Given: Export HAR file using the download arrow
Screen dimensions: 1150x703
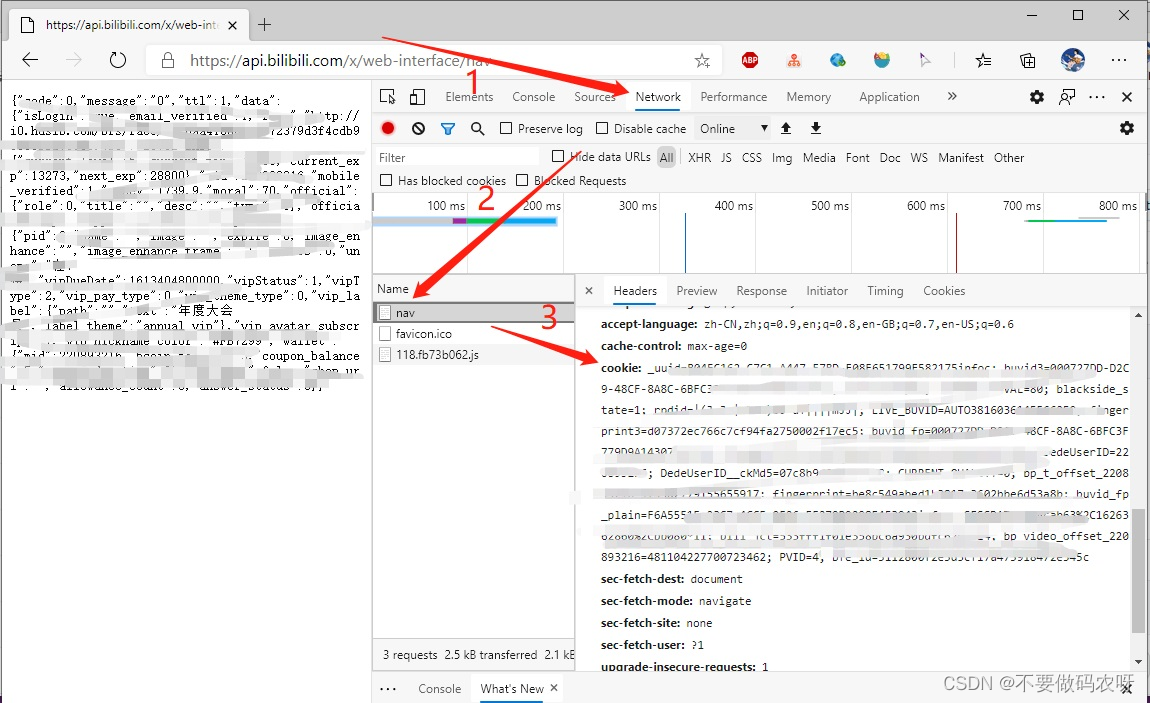Looking at the screenshot, I should pos(818,128).
